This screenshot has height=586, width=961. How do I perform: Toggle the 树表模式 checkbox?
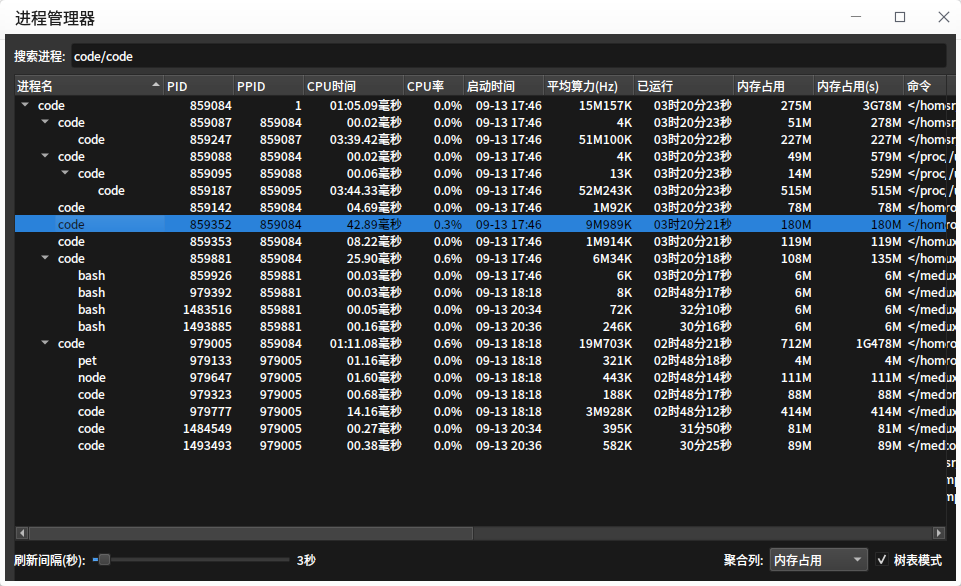click(881, 559)
